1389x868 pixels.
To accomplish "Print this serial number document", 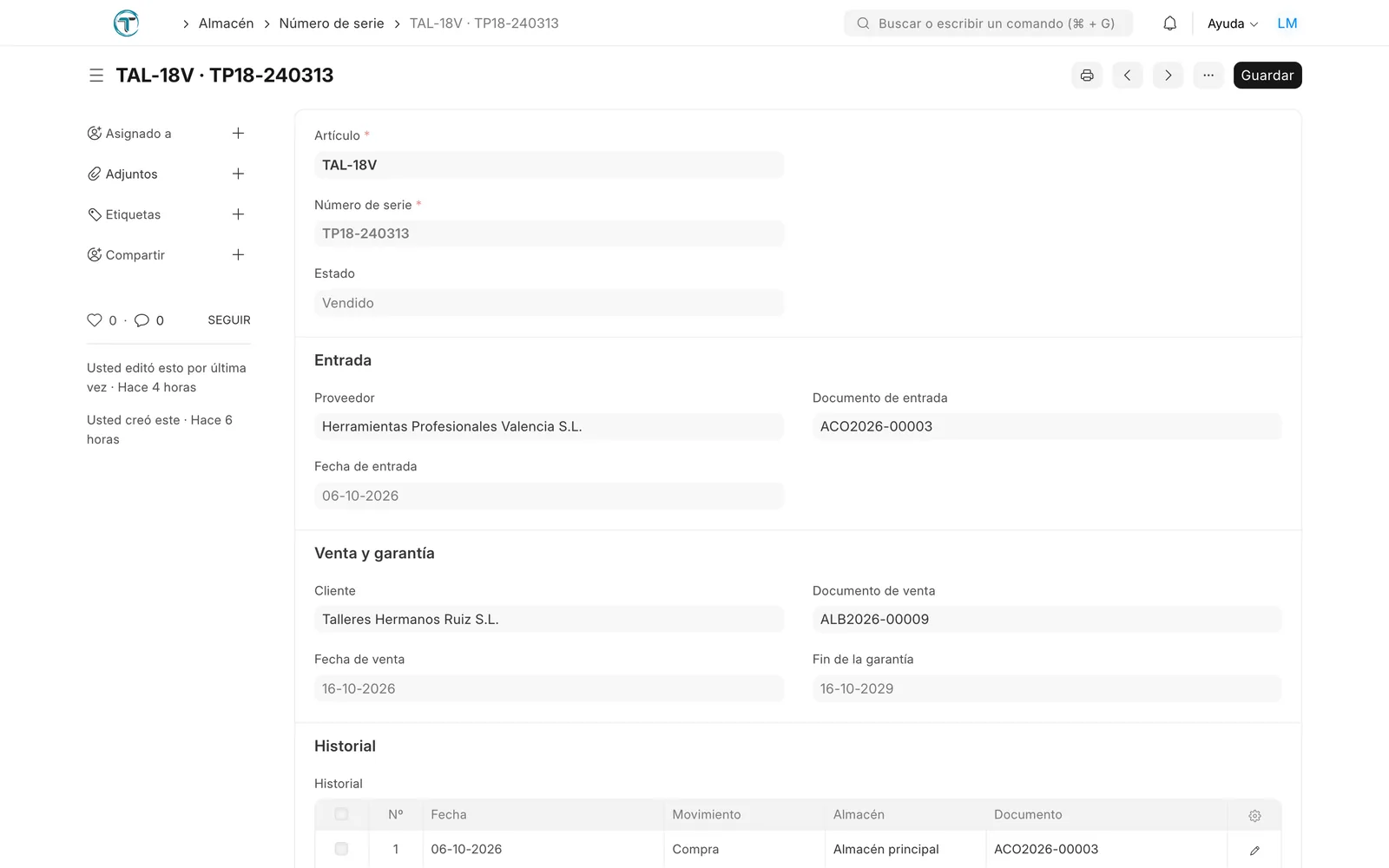I will pyautogui.click(x=1087, y=76).
